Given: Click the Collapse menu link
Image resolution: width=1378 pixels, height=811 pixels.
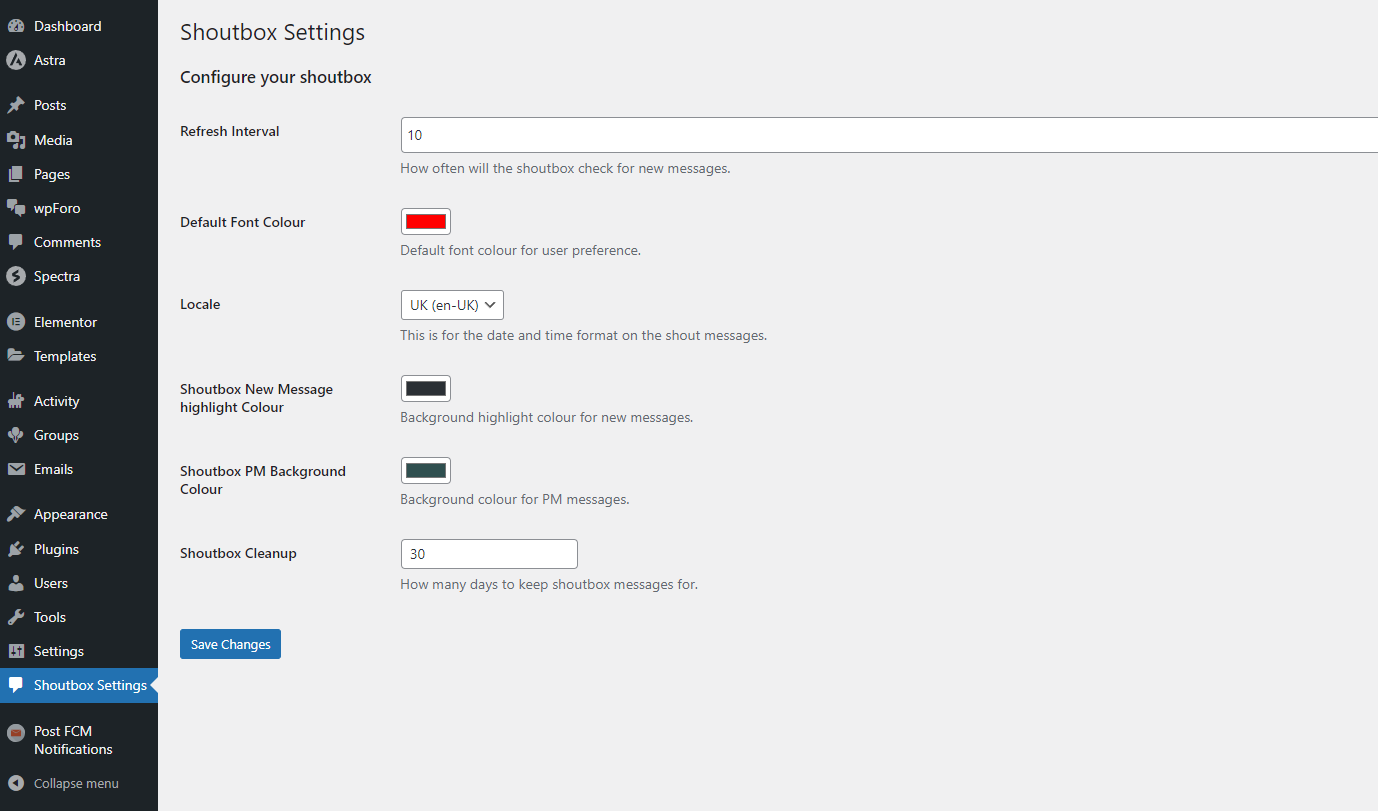Looking at the screenshot, I should [79, 783].
